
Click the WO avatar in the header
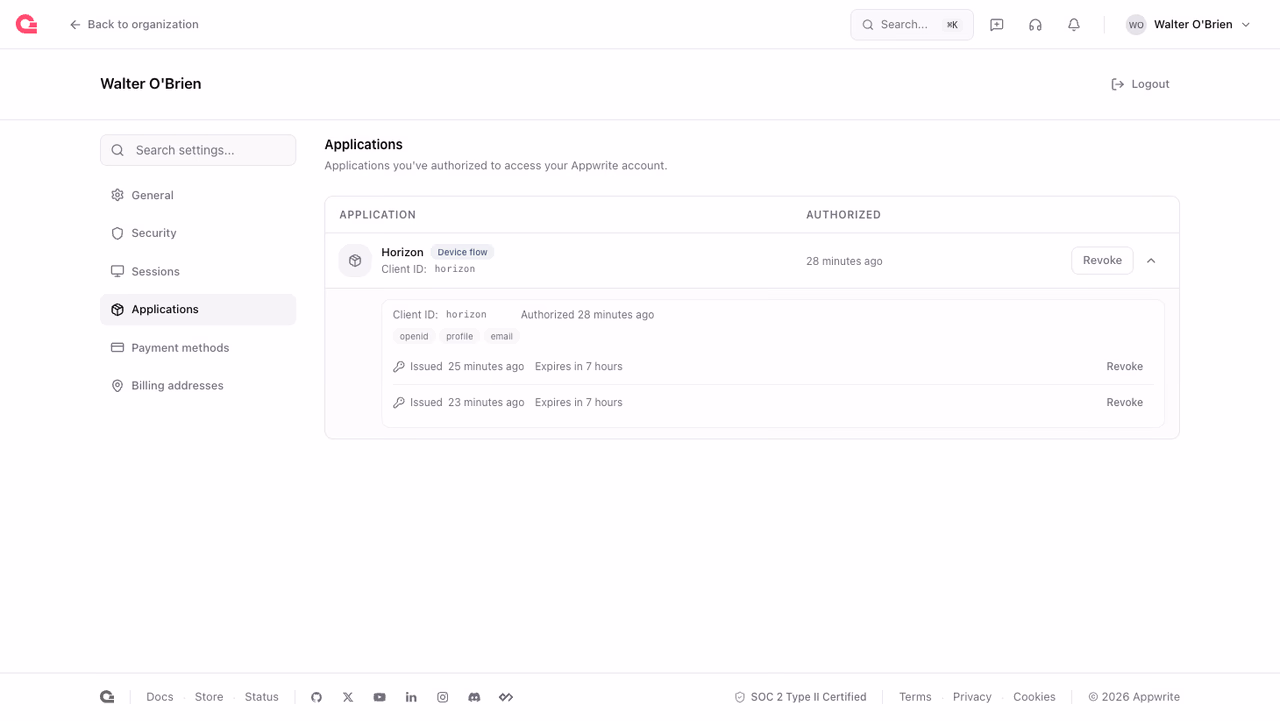click(1136, 25)
